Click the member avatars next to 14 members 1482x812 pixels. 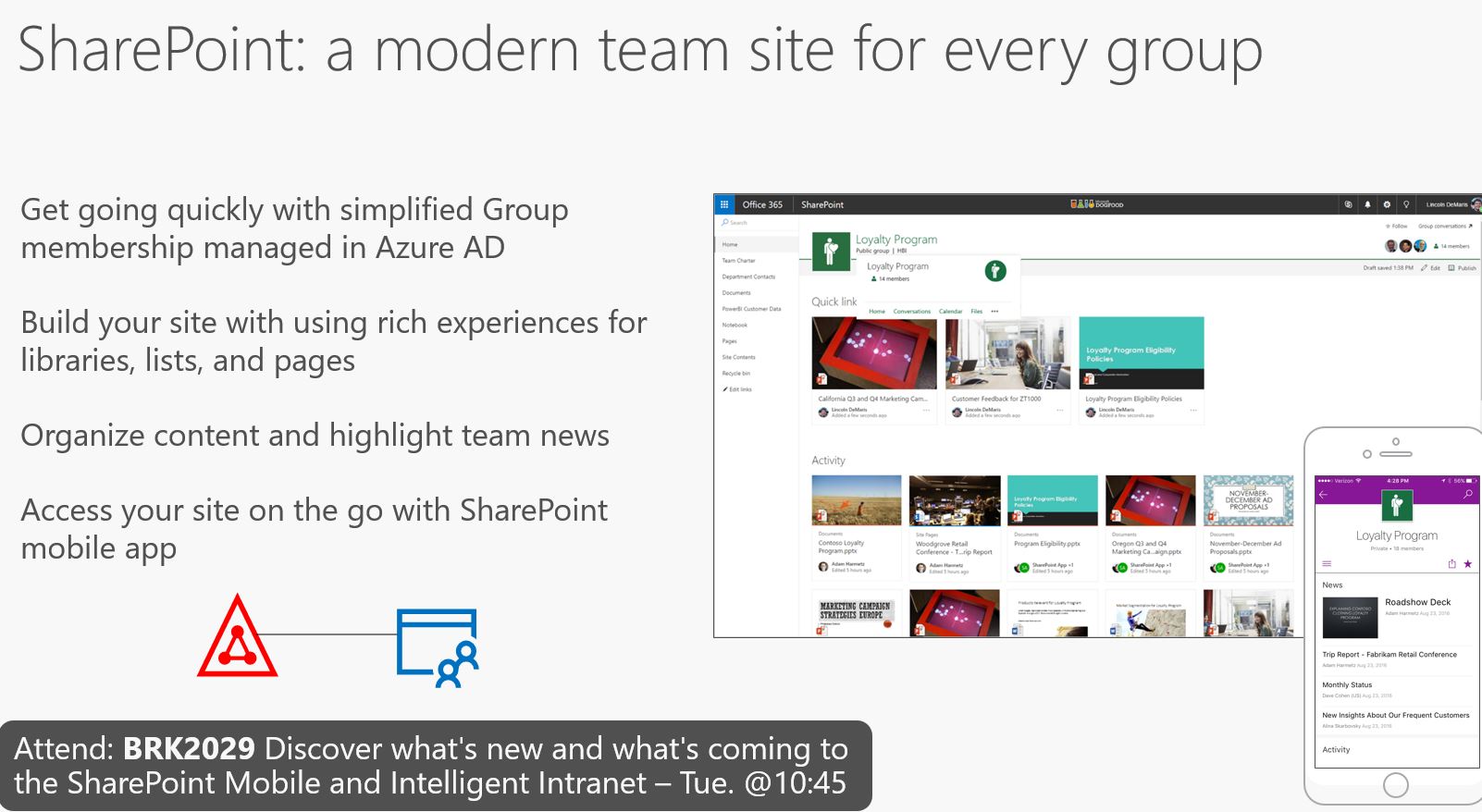(x=1405, y=246)
